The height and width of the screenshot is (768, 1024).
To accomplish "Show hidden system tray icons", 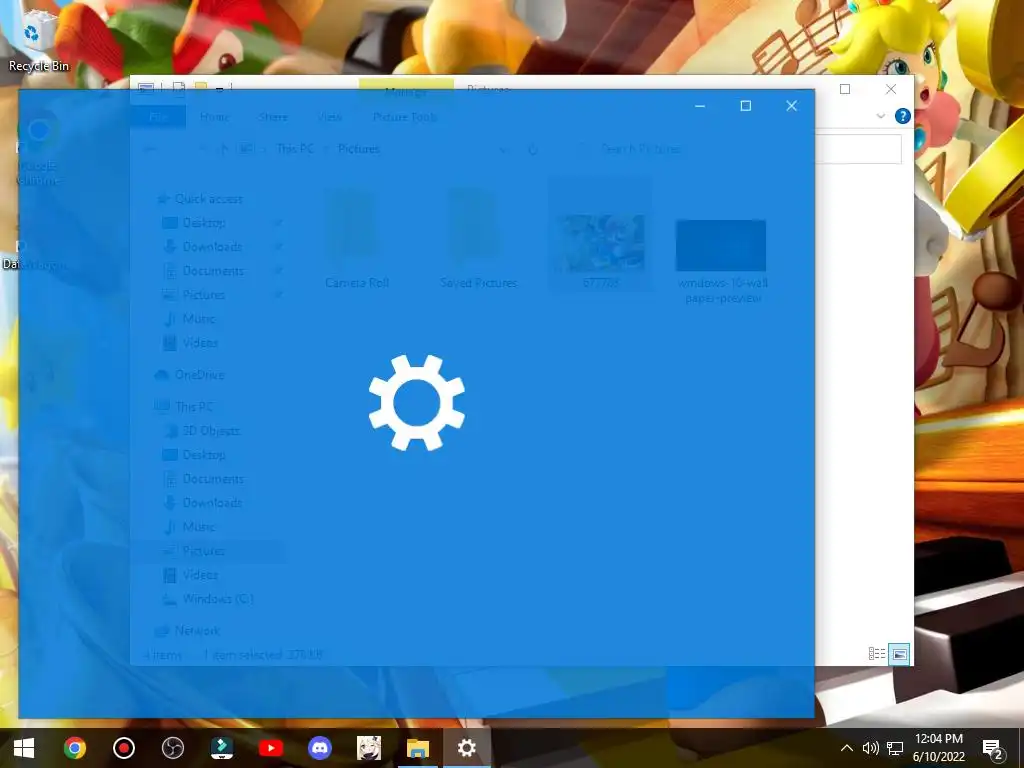I will tap(846, 748).
